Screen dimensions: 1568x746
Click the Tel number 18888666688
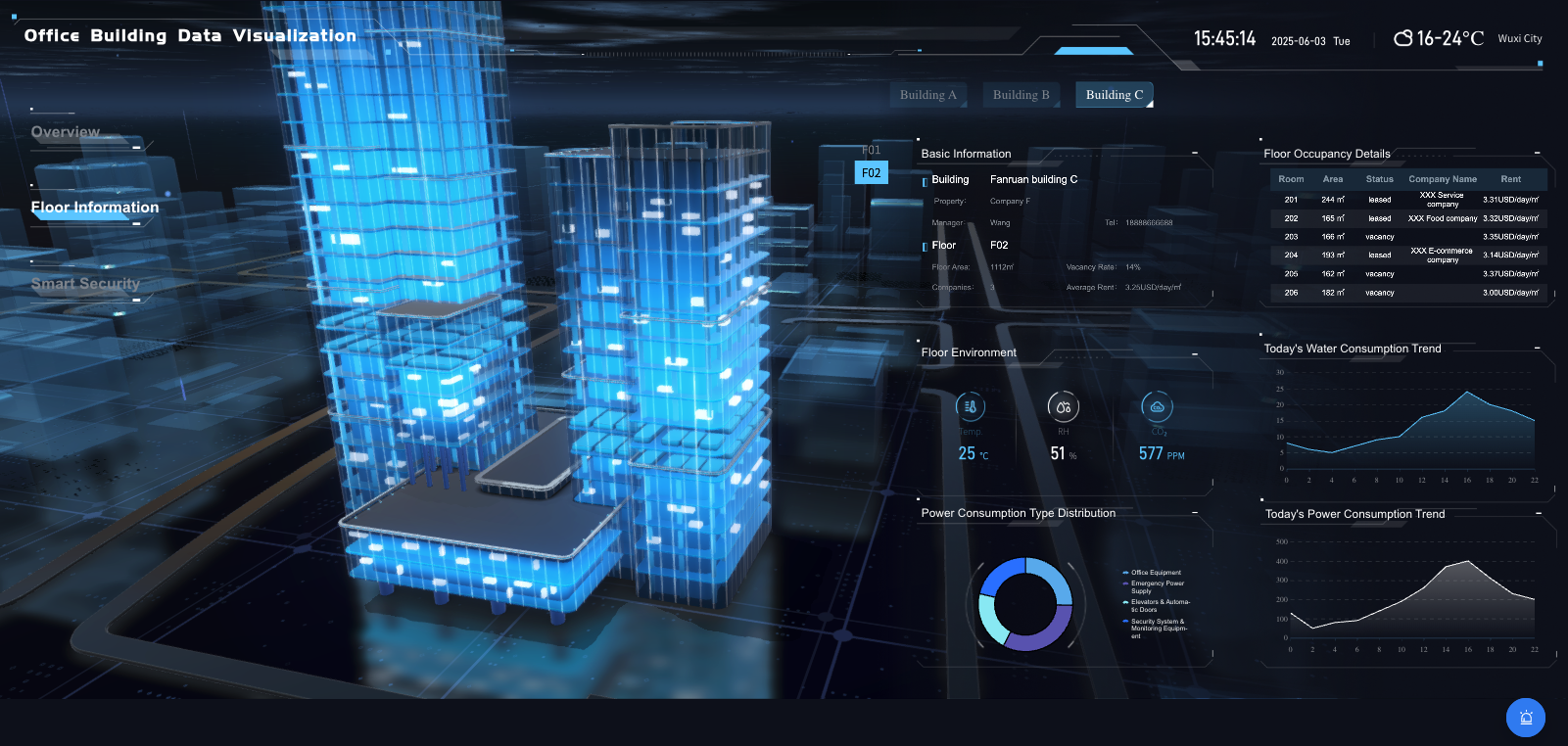pos(1149,223)
